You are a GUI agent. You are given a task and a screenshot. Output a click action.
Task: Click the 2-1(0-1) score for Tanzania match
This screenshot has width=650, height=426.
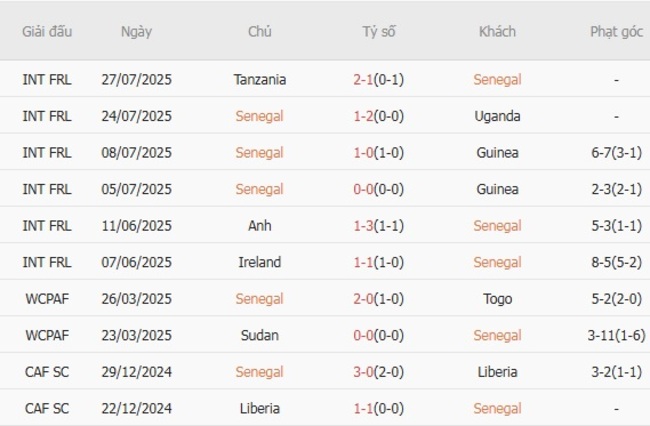(x=378, y=79)
